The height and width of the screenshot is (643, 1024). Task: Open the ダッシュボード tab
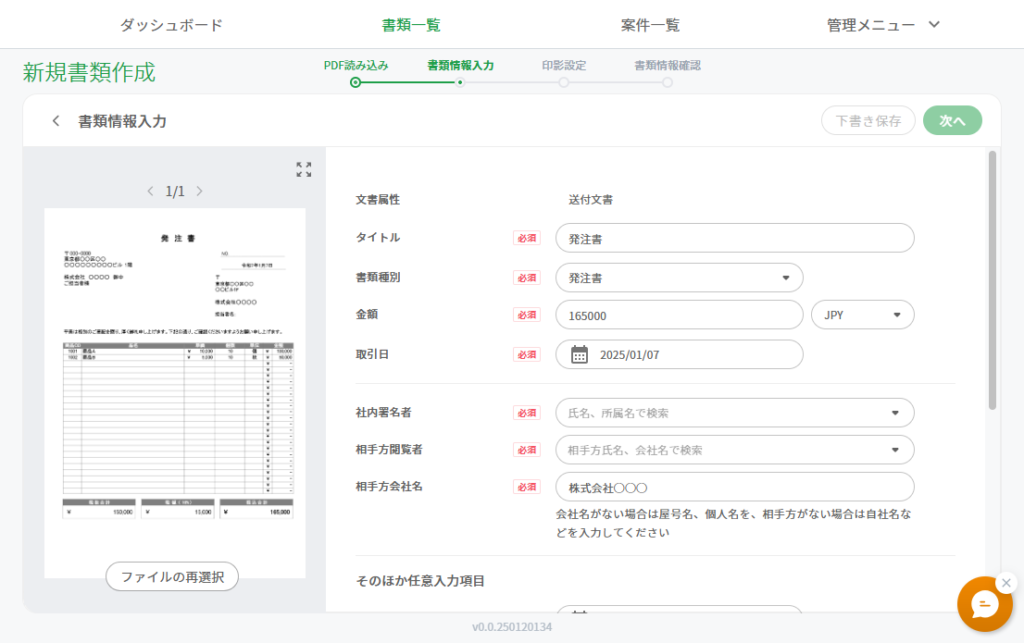tap(171, 25)
